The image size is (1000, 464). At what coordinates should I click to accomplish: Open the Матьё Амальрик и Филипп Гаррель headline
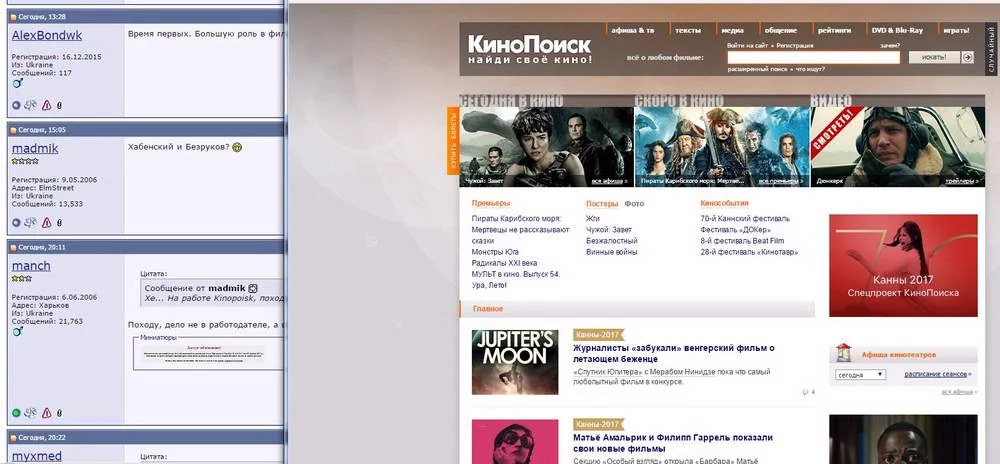click(673, 443)
